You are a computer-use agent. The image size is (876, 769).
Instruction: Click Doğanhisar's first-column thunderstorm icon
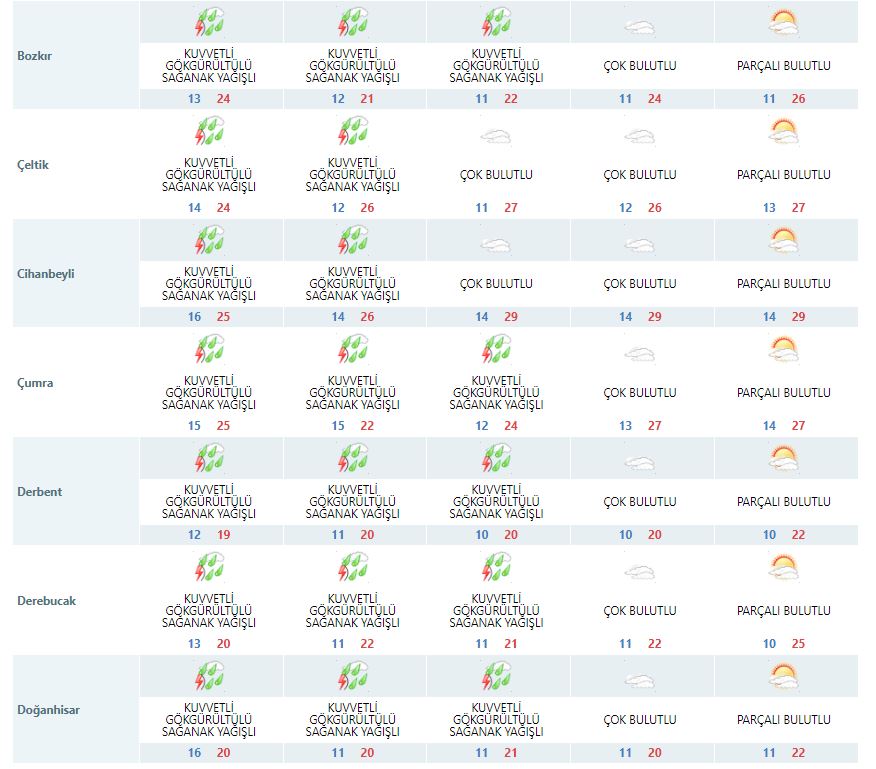[210, 676]
